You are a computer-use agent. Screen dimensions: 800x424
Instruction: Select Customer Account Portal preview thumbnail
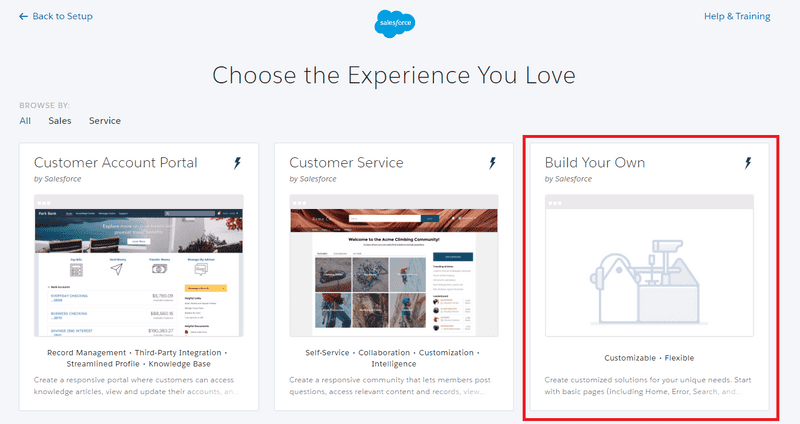pos(139,265)
